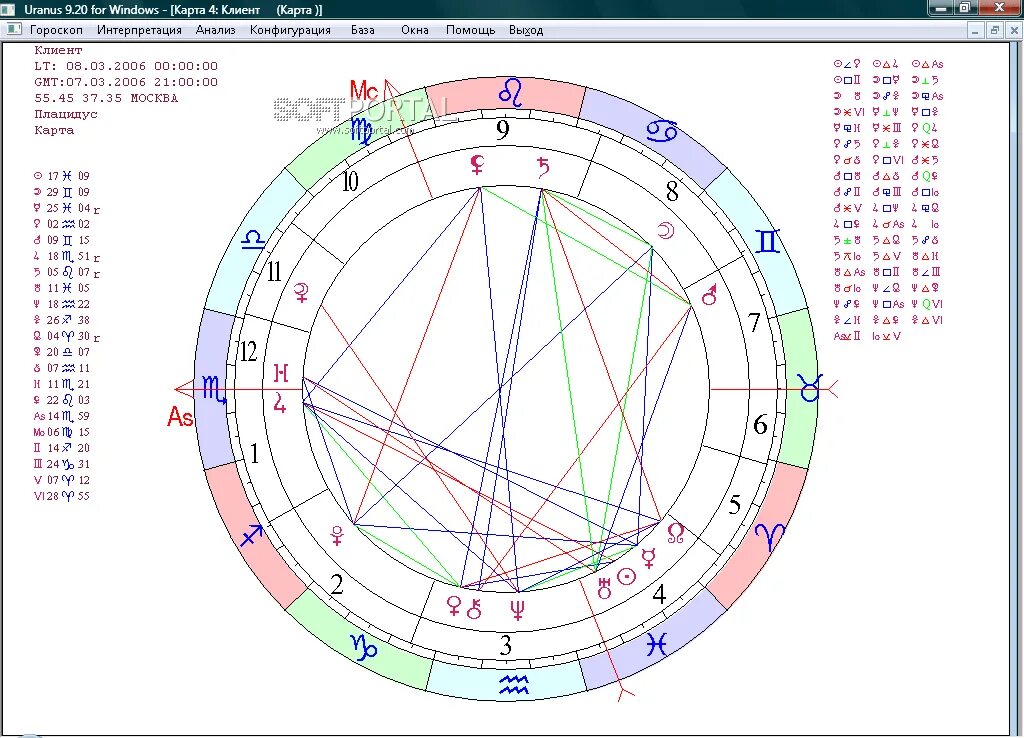
Task: Click the red Mc midheaven label
Action: coord(363,90)
